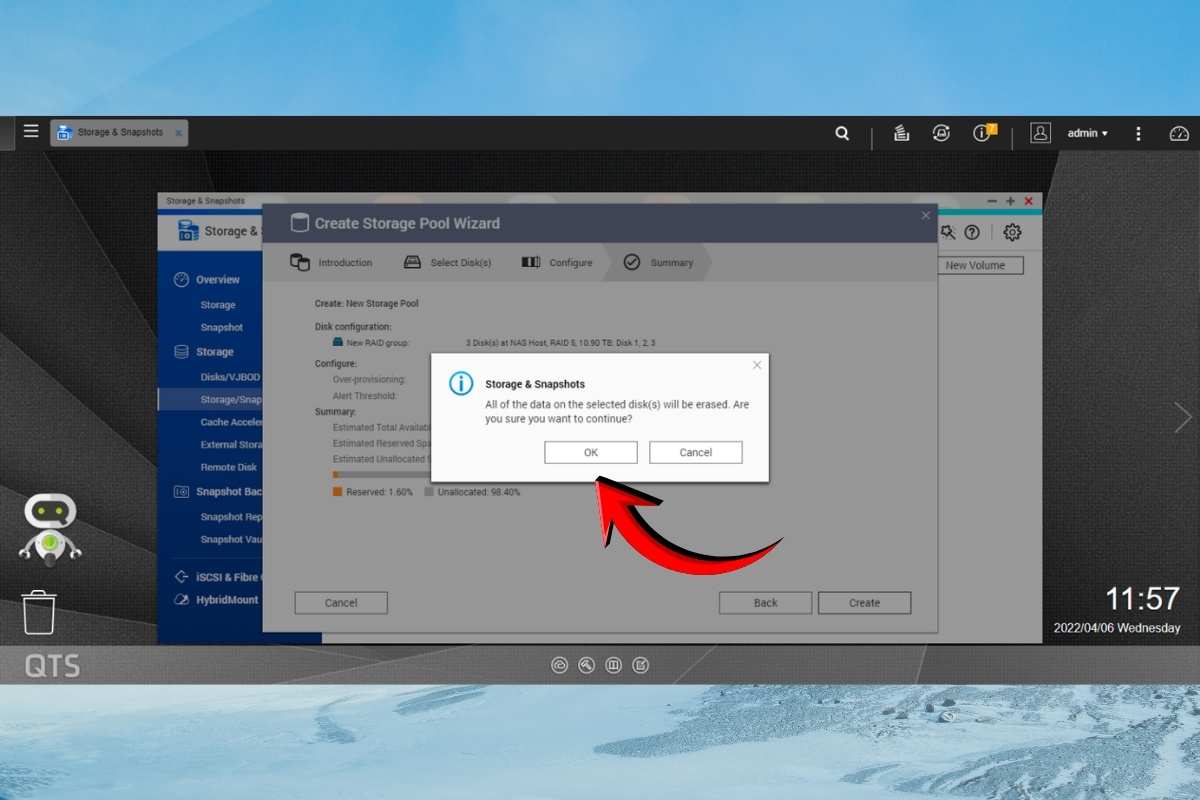Select Overview in the left sidebar

217,280
